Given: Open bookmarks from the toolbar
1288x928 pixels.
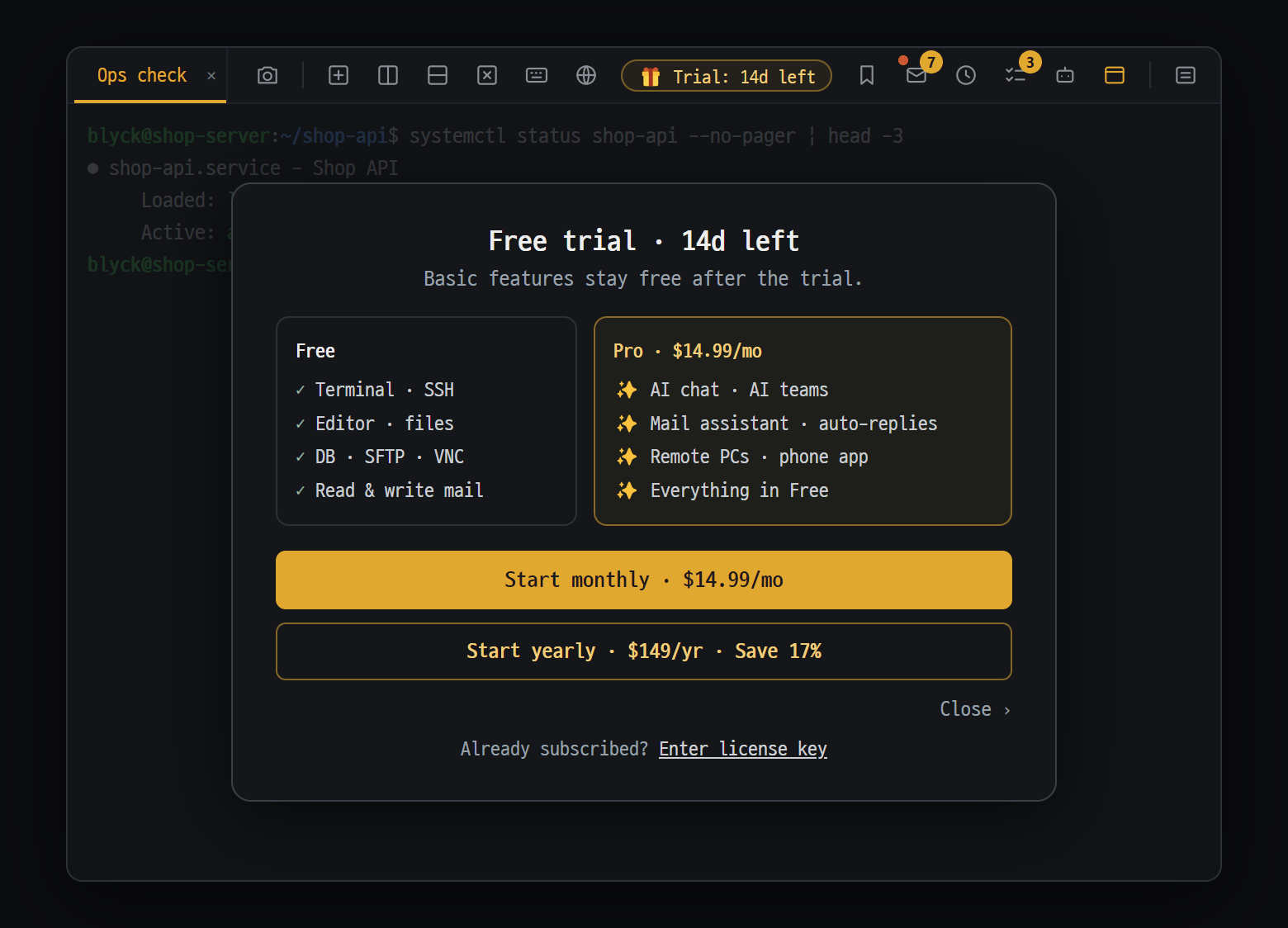Looking at the screenshot, I should [x=867, y=75].
